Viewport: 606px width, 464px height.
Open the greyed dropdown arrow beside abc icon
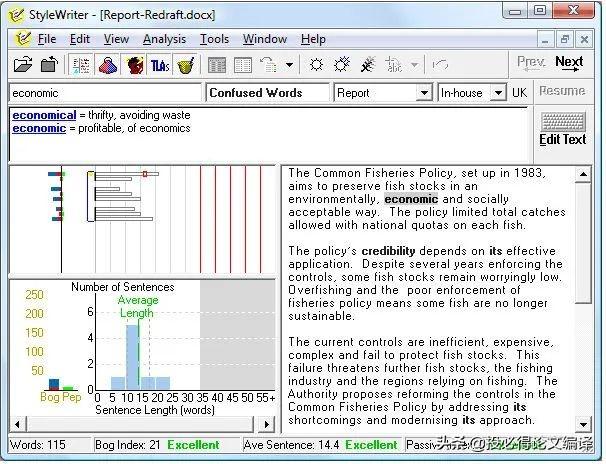414,65
